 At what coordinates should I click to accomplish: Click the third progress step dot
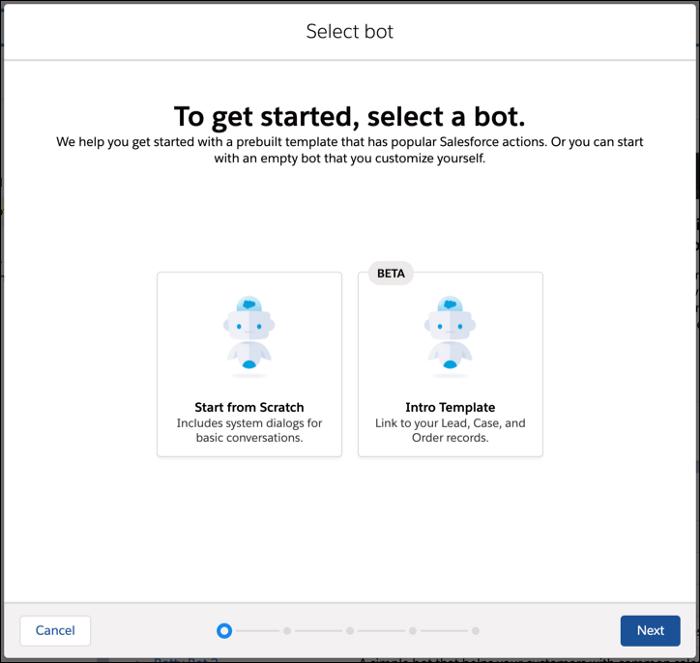[350, 631]
